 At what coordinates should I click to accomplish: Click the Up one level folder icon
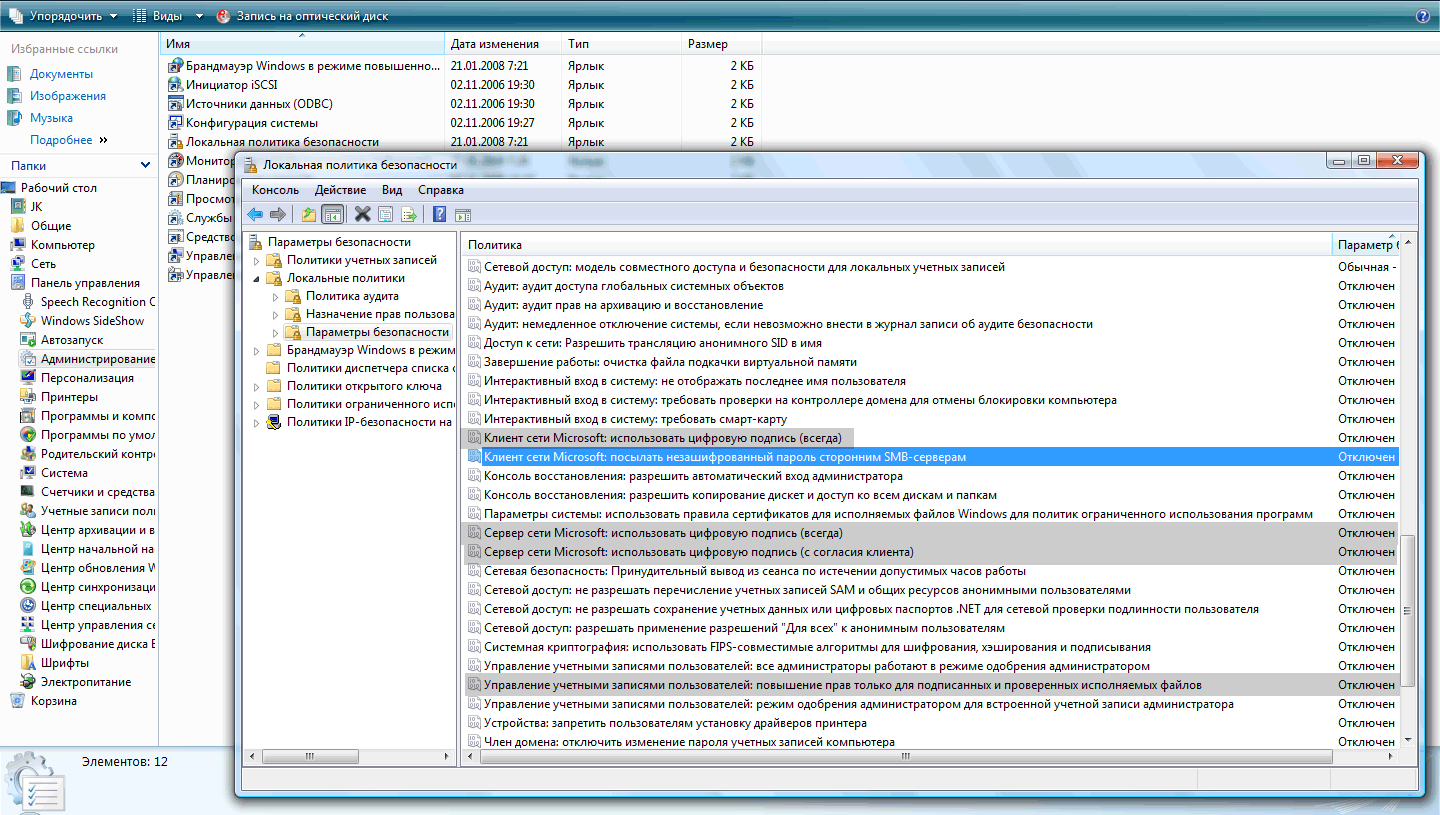(309, 214)
